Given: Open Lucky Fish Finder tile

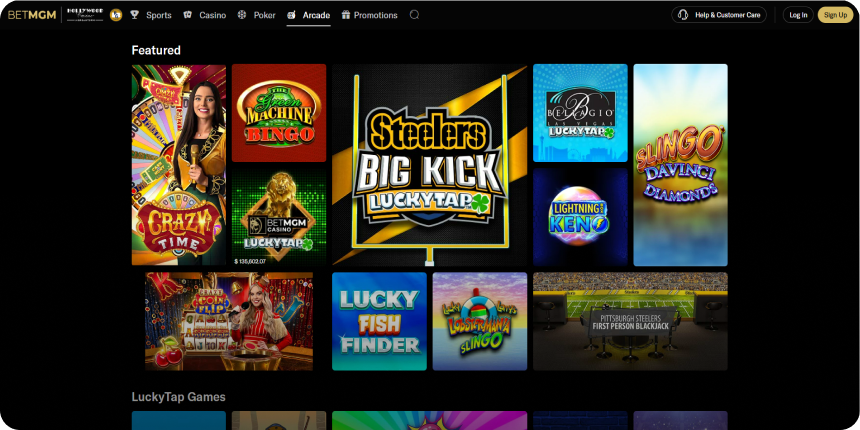Looking at the screenshot, I should (x=379, y=321).
